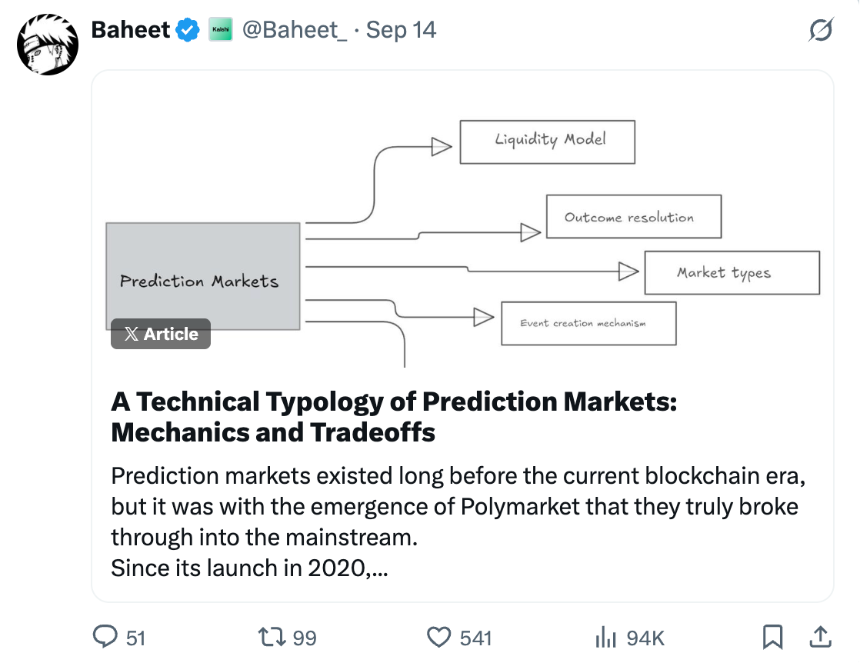Click the article preview description text
This screenshot has width=860, height=663.
(455, 522)
